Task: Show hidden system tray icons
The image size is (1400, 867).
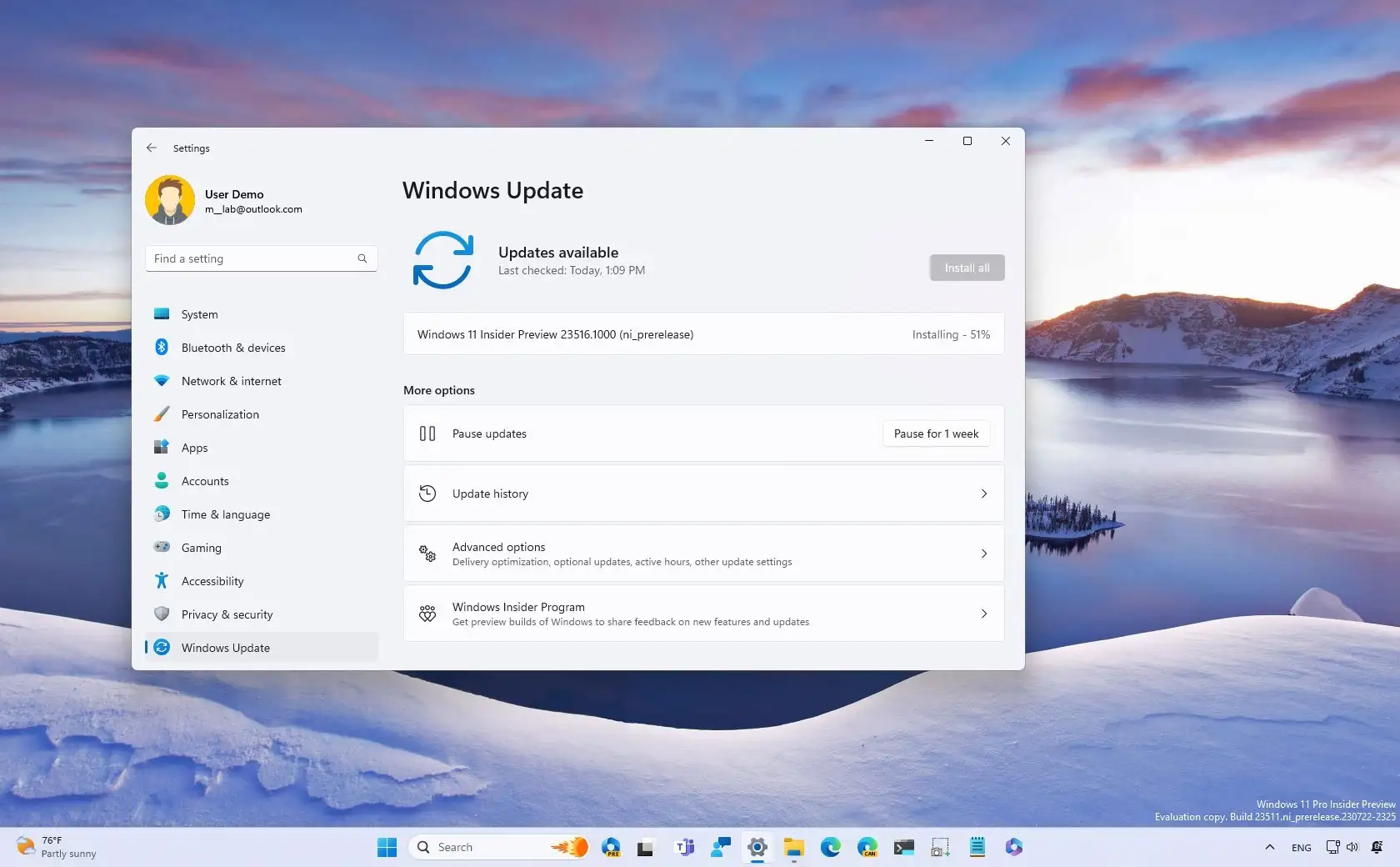Action: point(1269,847)
